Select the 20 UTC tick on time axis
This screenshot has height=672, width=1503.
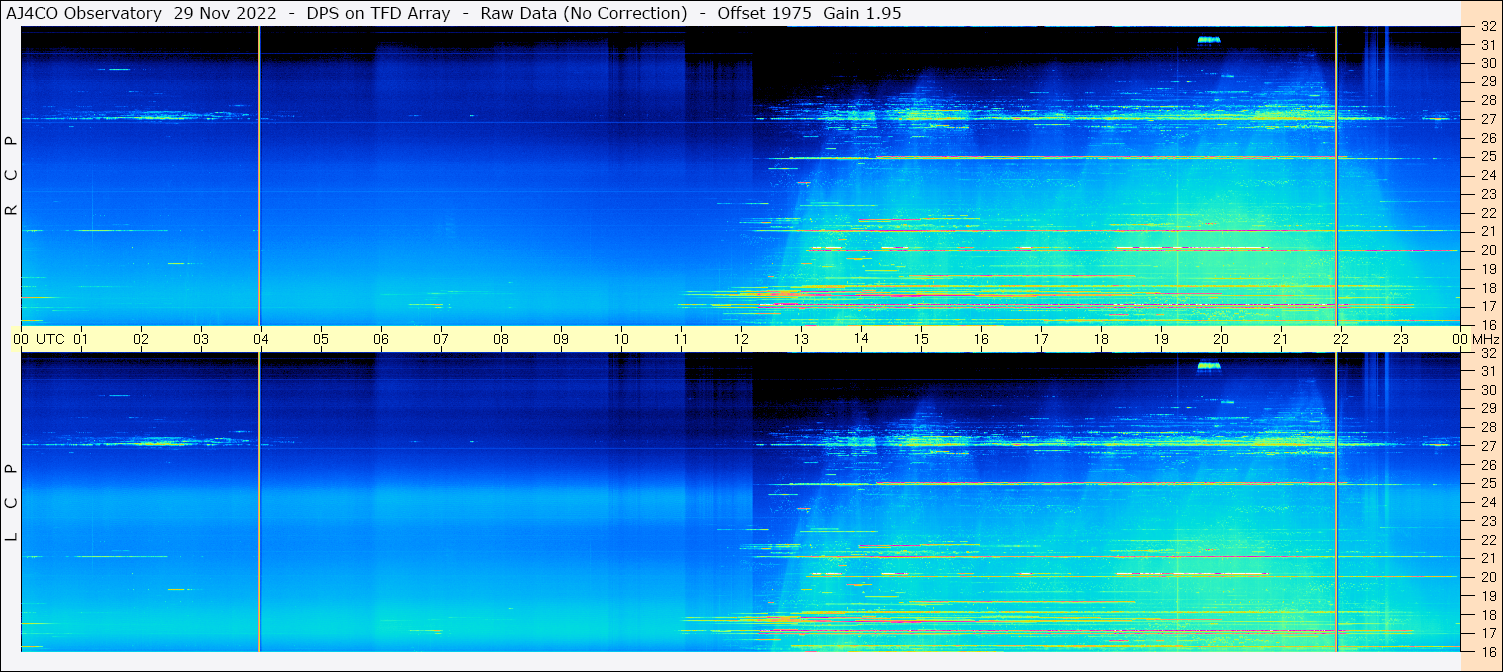pyautogui.click(x=1221, y=339)
